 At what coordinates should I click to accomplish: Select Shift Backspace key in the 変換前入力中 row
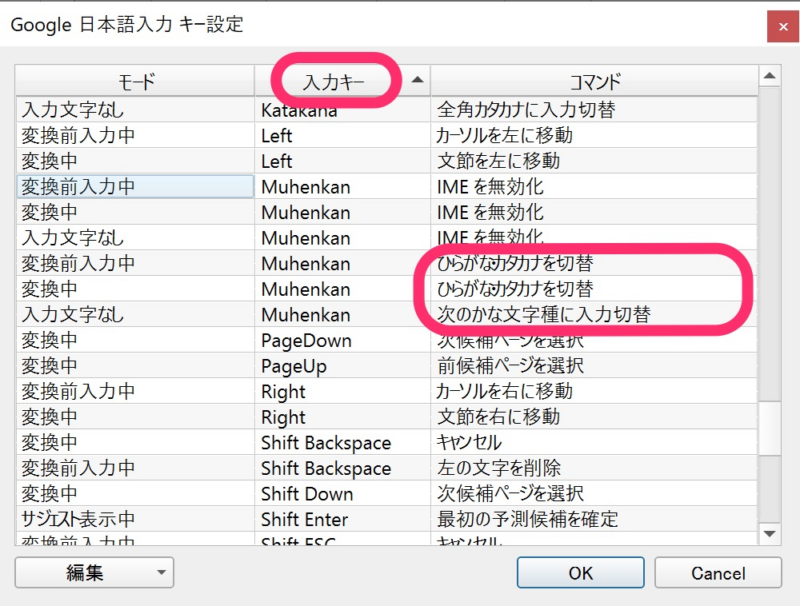[x=342, y=468]
